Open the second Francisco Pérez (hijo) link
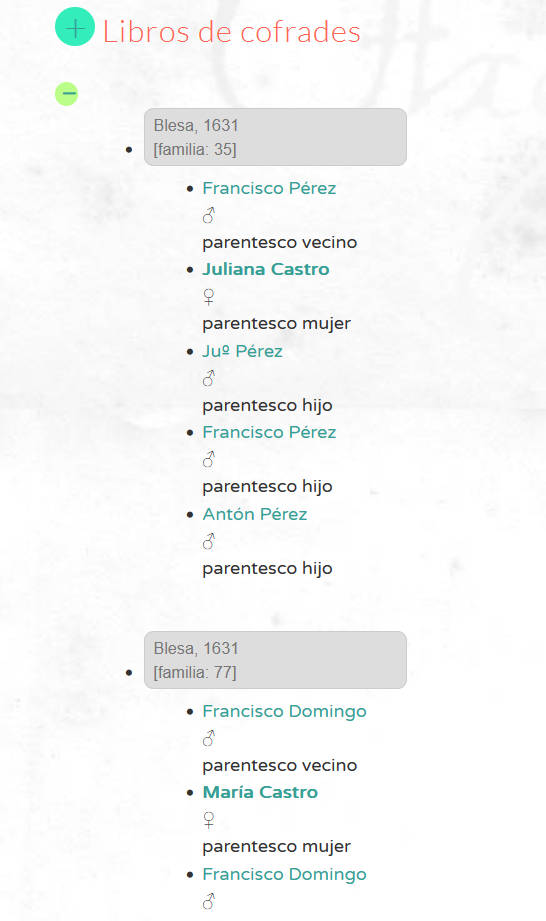 pos(269,432)
